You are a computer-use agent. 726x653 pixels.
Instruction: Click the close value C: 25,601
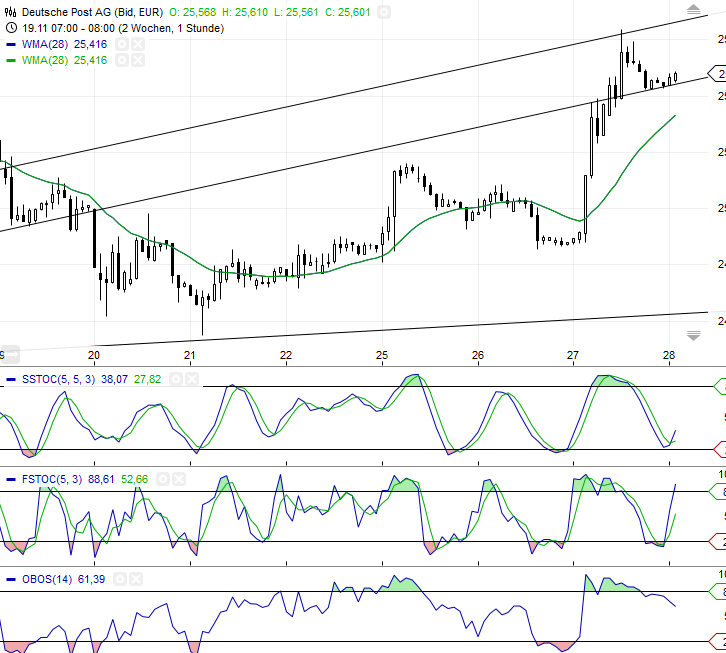[348, 12]
